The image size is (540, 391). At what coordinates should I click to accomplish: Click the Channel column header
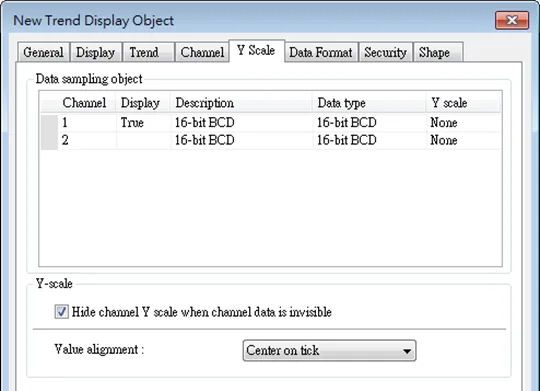pos(86,103)
